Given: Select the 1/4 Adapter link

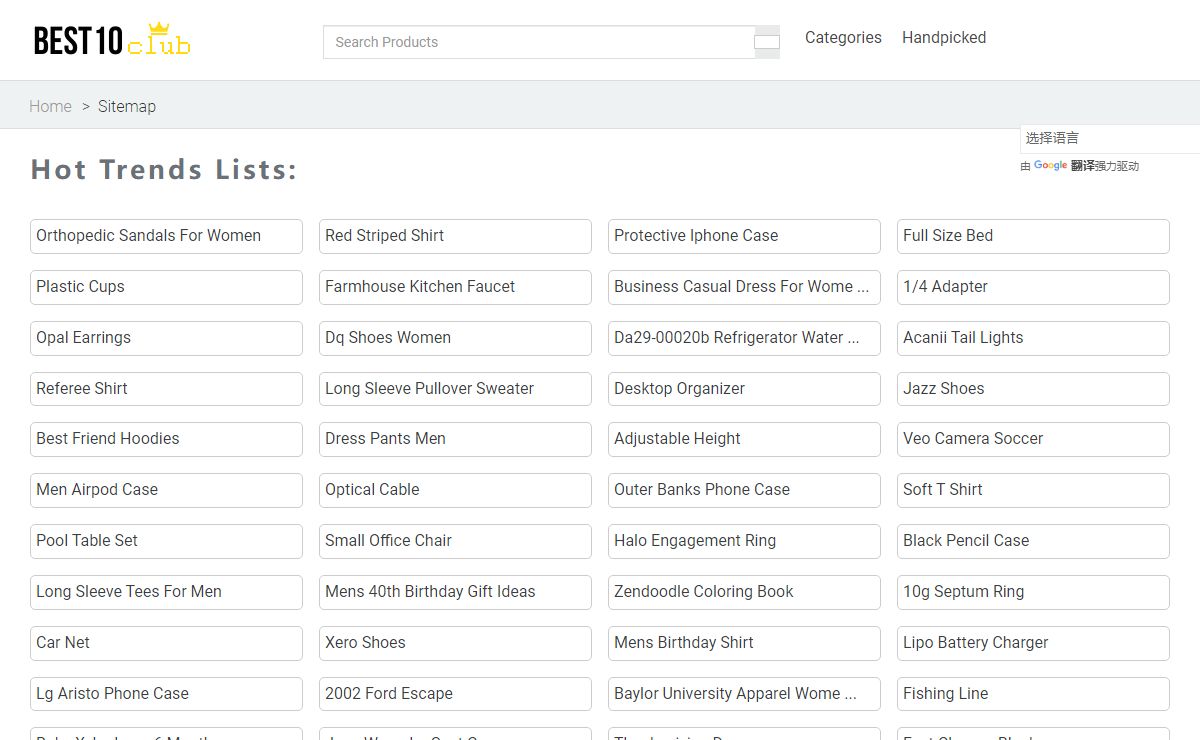Looking at the screenshot, I should (x=1033, y=287).
